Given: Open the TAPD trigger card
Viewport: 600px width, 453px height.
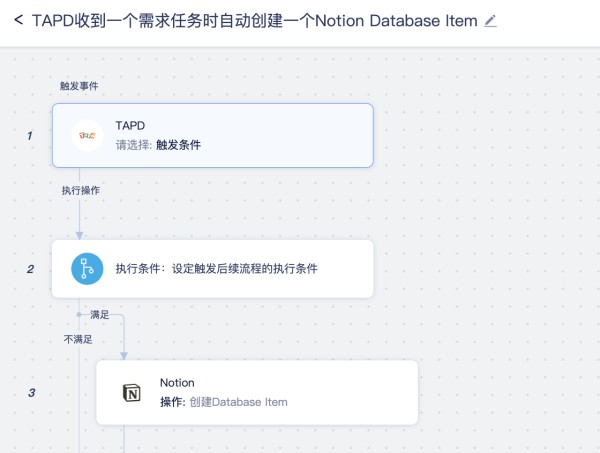Looking at the screenshot, I should coord(213,135).
